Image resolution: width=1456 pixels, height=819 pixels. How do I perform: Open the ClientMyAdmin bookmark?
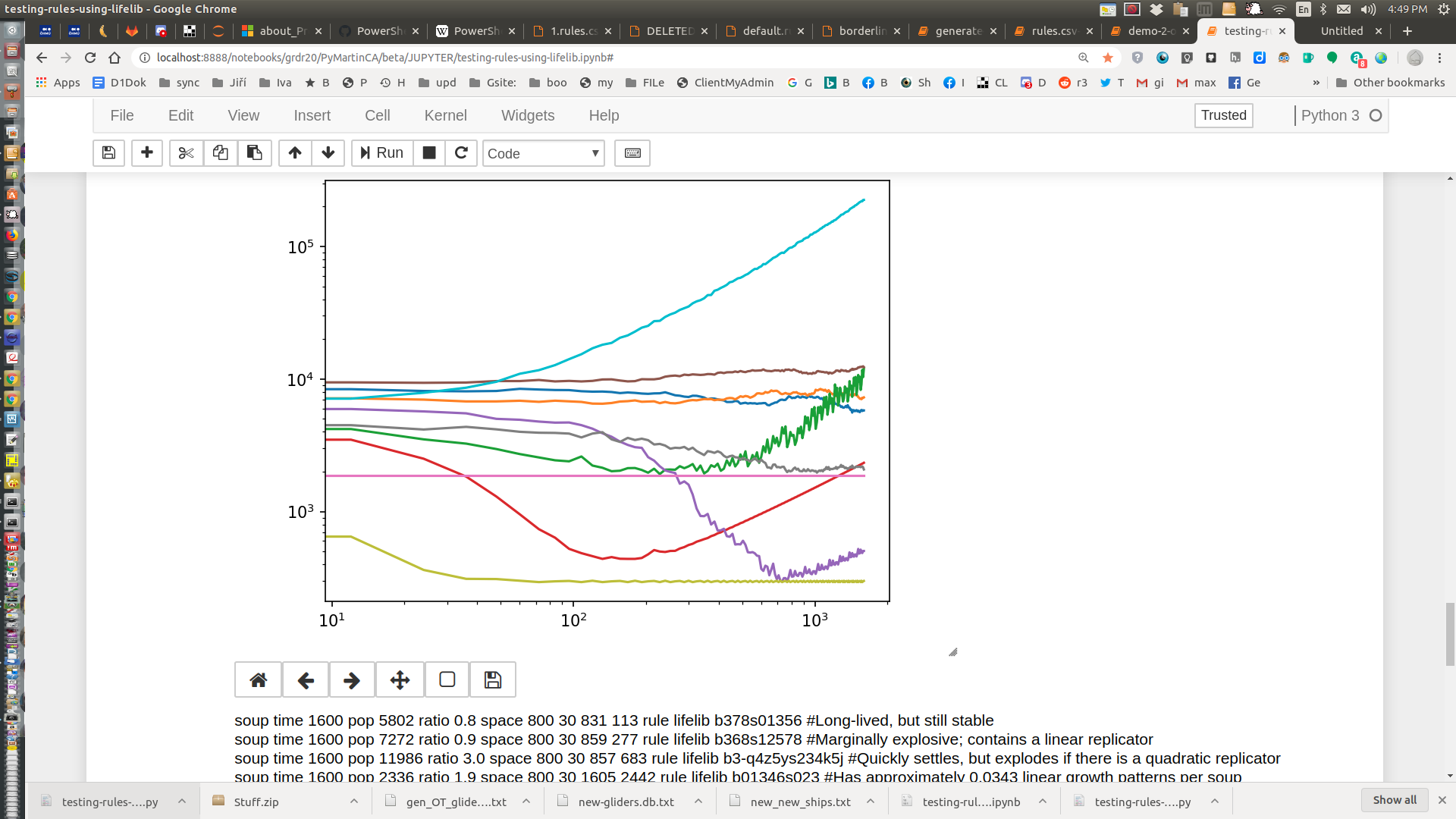725,83
